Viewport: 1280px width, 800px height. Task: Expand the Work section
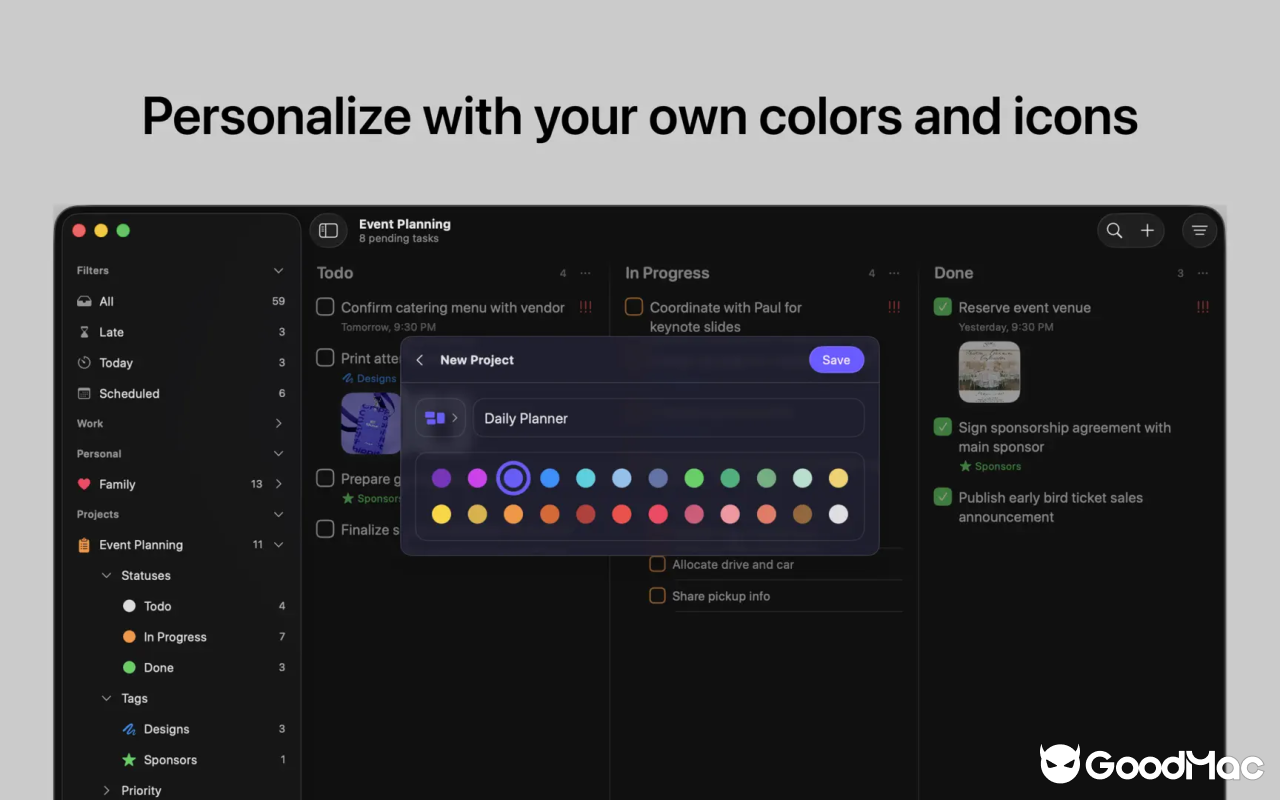click(x=279, y=424)
